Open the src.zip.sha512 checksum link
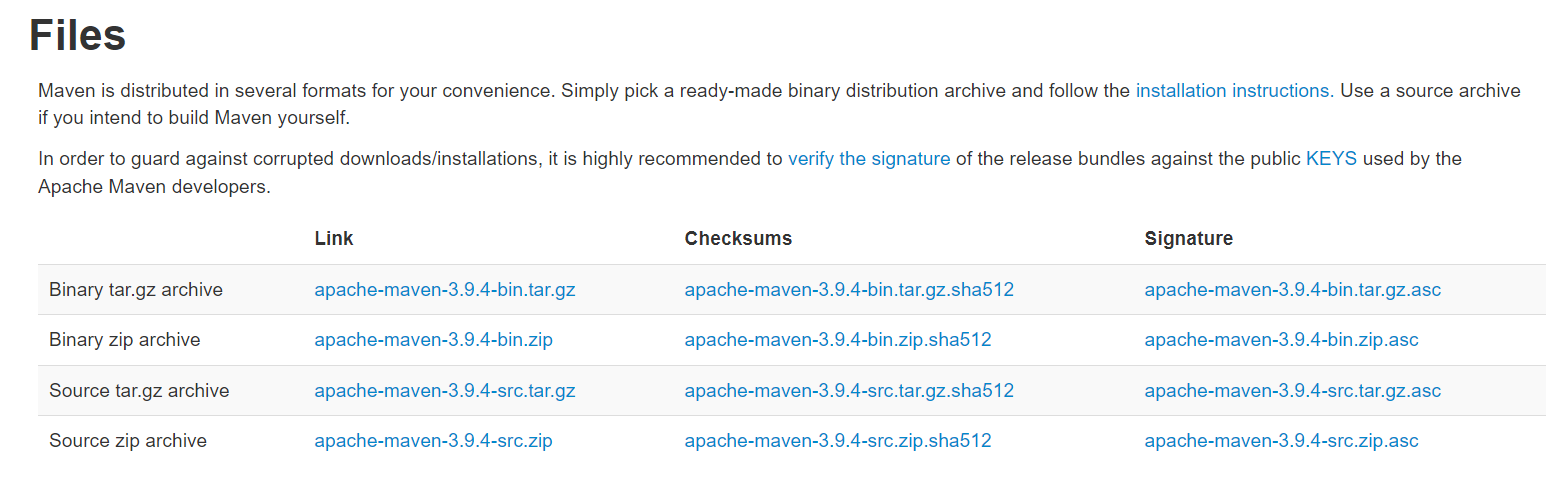1546x477 pixels. [x=838, y=440]
